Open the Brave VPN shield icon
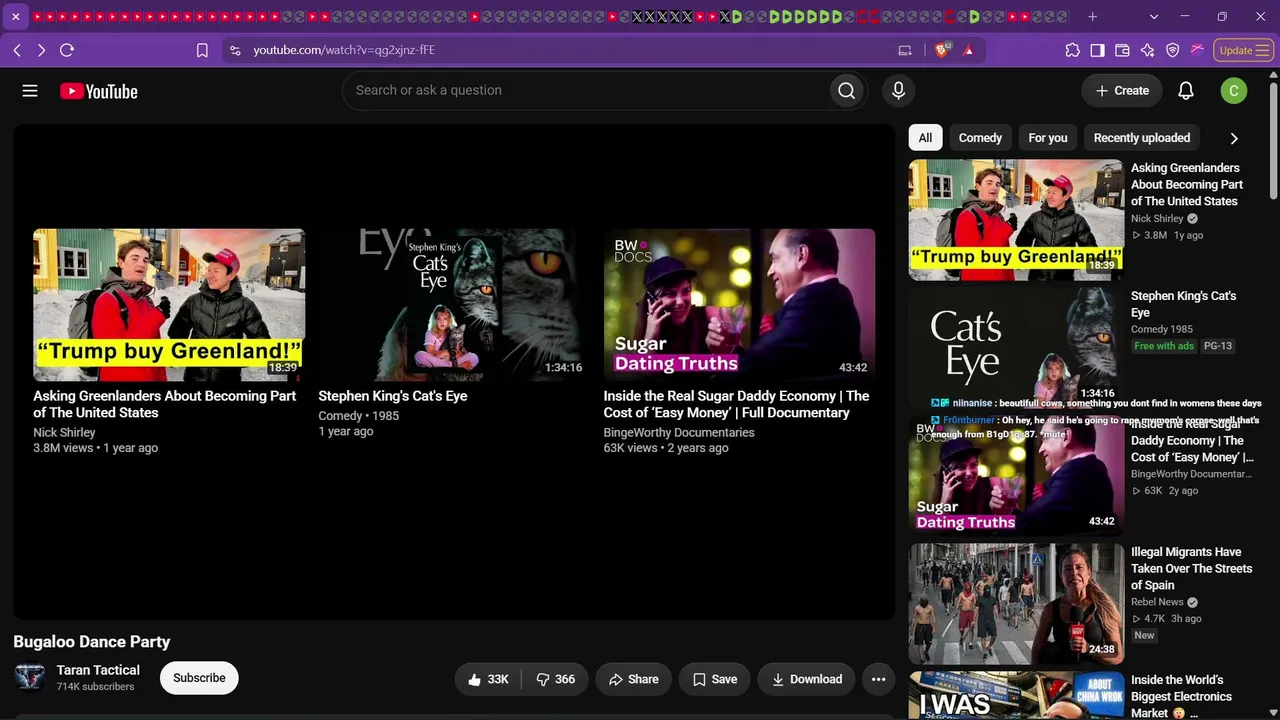1280x720 pixels. coord(1172,50)
